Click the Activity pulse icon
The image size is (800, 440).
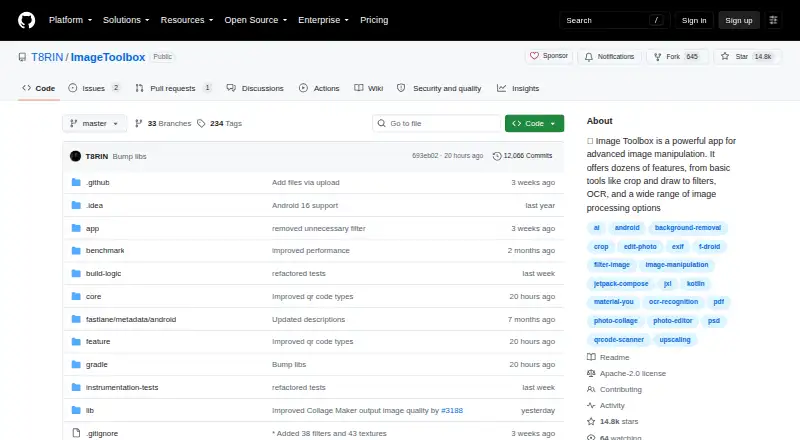pyautogui.click(x=591, y=405)
